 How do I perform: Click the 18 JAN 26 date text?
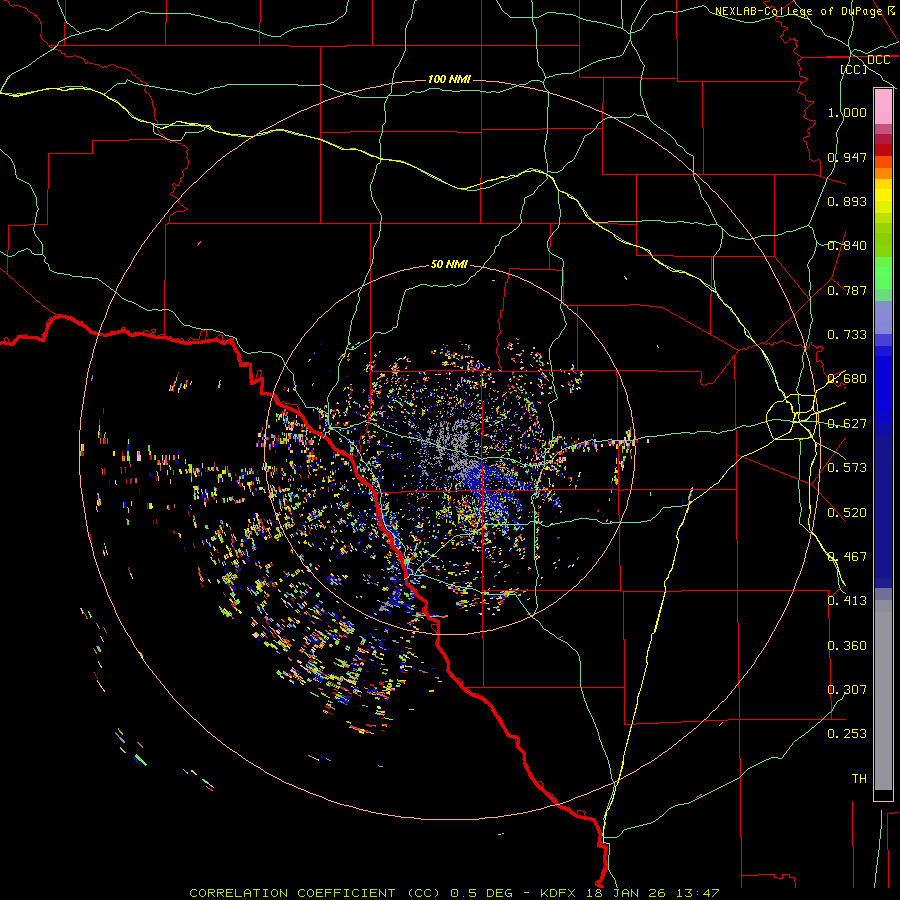(627, 893)
